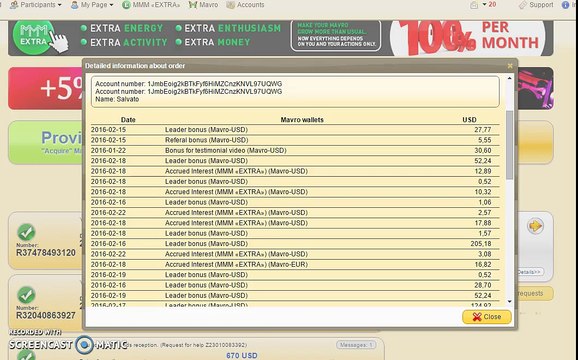The height and width of the screenshot is (360, 578).
Task: Open the MMM «EXTRA» menu item
Action: click(152, 5)
